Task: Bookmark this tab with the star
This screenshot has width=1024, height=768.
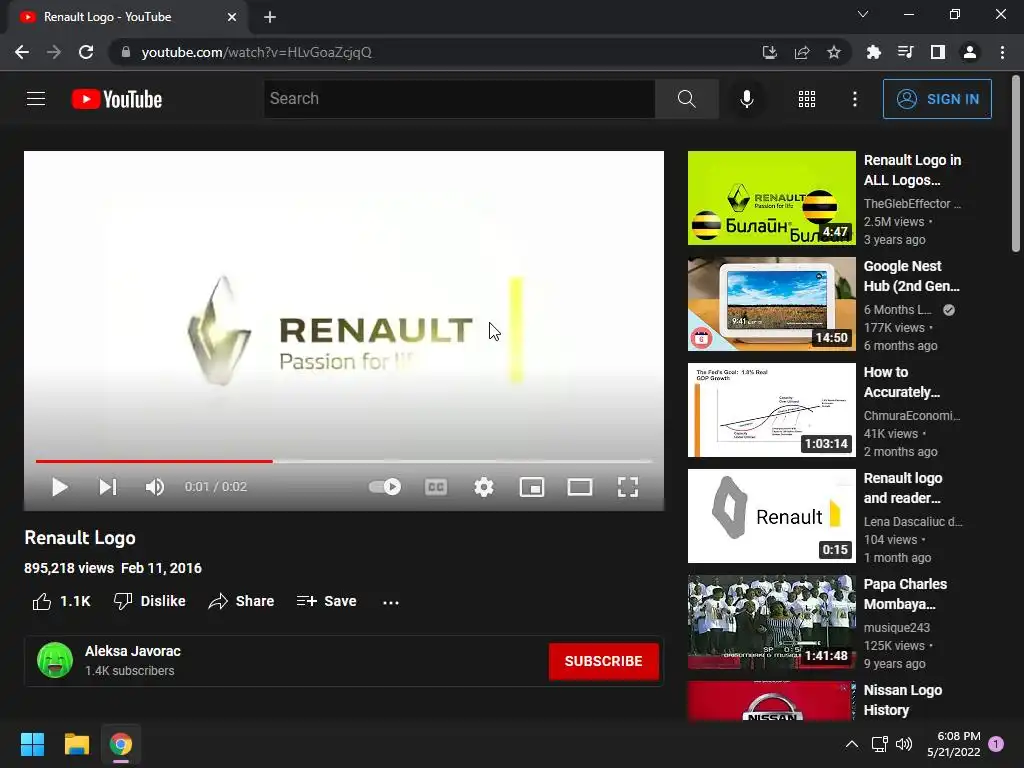Action: click(x=833, y=52)
